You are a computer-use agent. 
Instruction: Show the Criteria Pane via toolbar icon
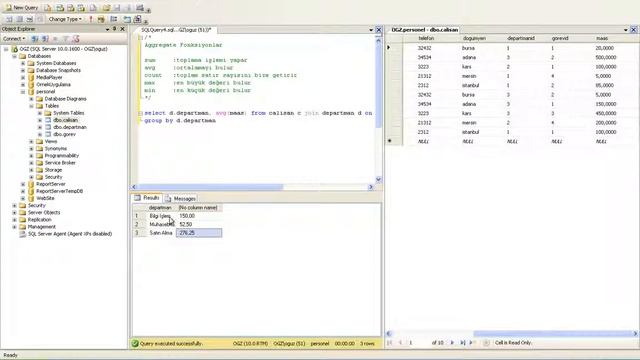pos(19,19)
